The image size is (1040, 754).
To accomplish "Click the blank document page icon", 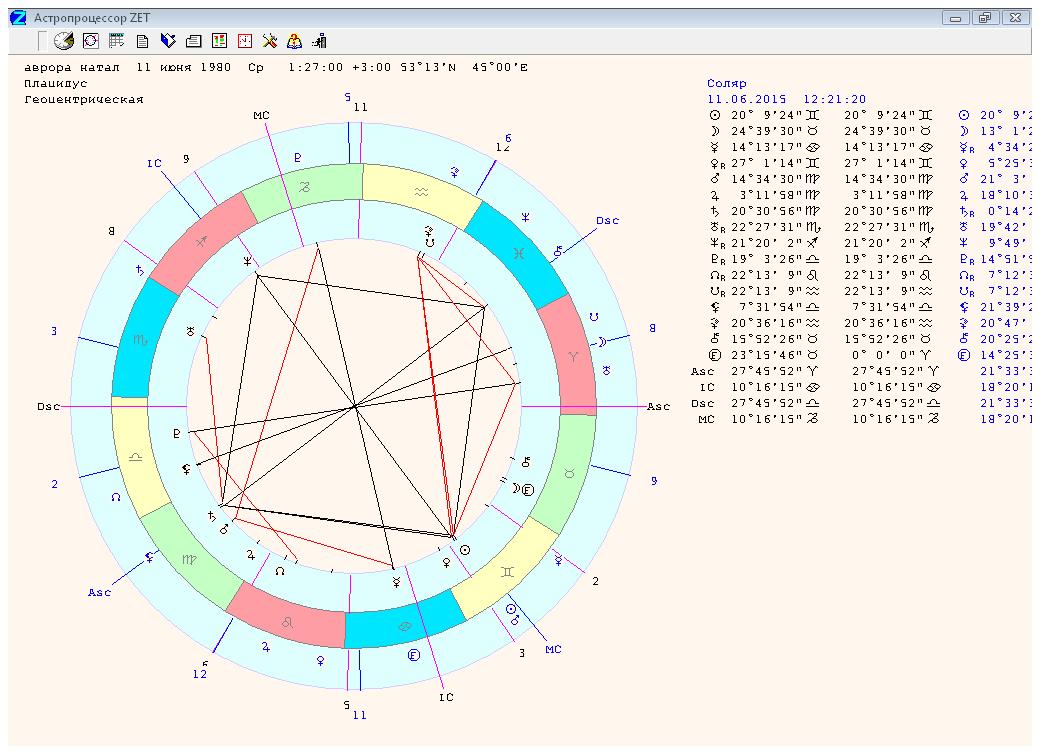I will [x=142, y=41].
